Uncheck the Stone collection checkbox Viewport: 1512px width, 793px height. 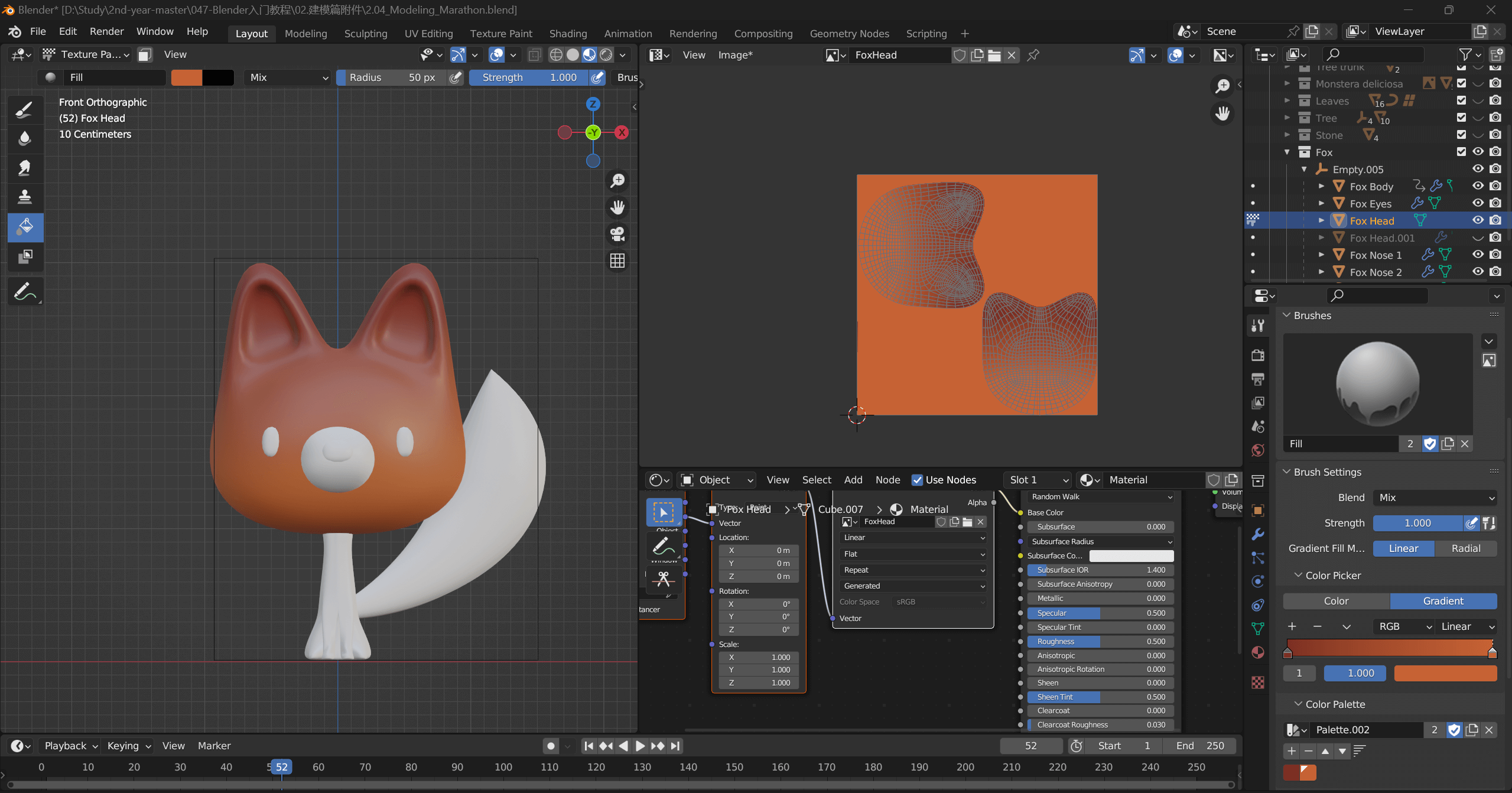point(1461,135)
